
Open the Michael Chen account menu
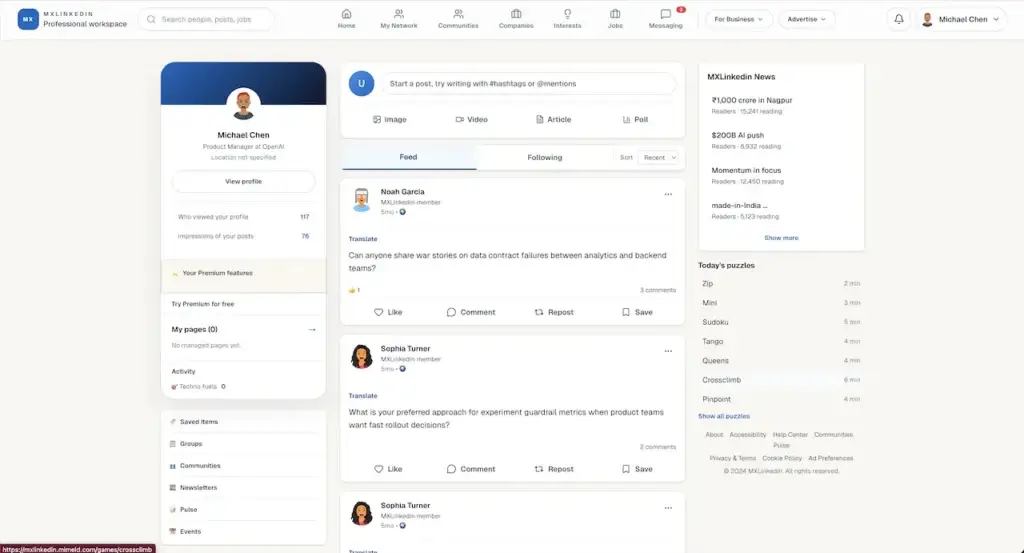tap(961, 19)
